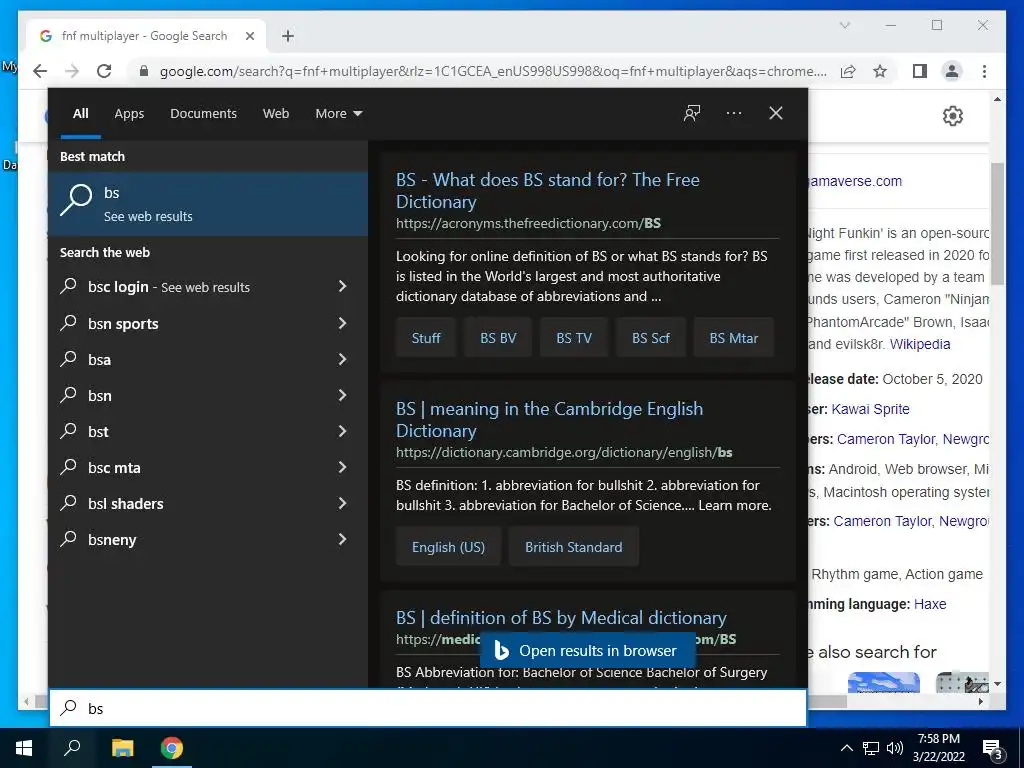1024x768 pixels.
Task: Click the Chrome taskbar icon
Action: pos(172,748)
